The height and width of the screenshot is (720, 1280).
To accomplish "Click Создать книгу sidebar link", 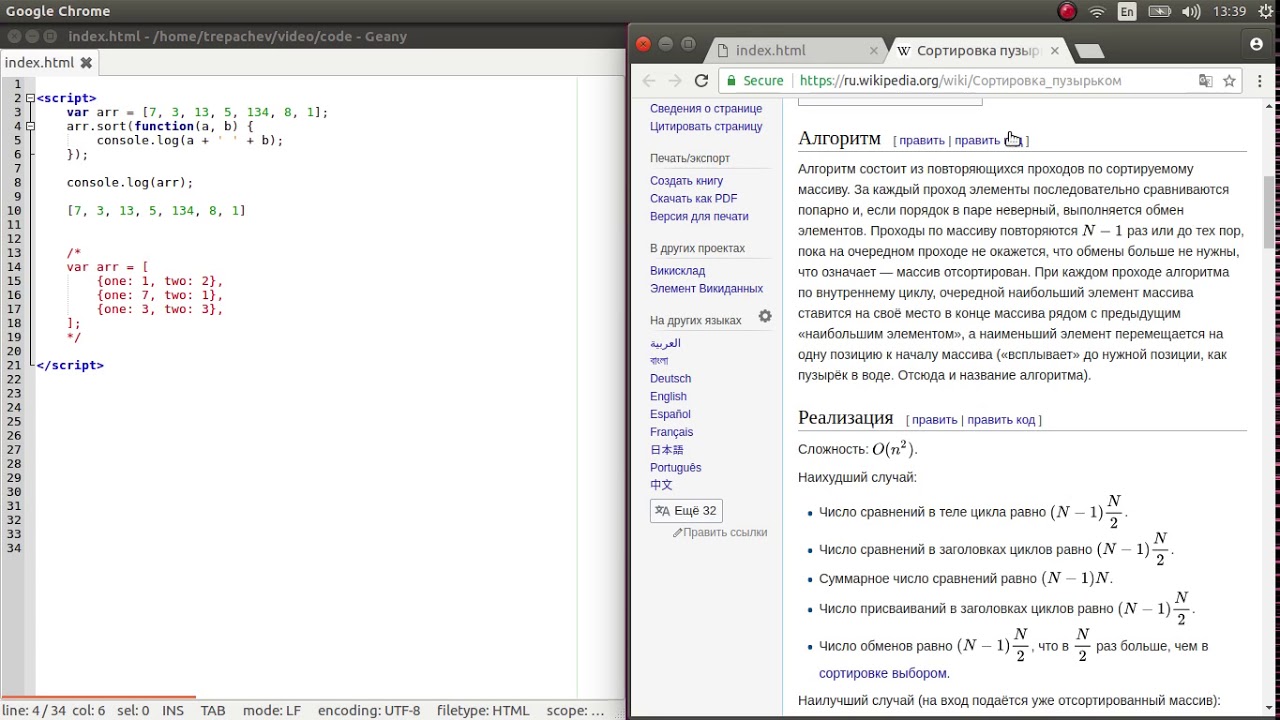I will tap(686, 181).
